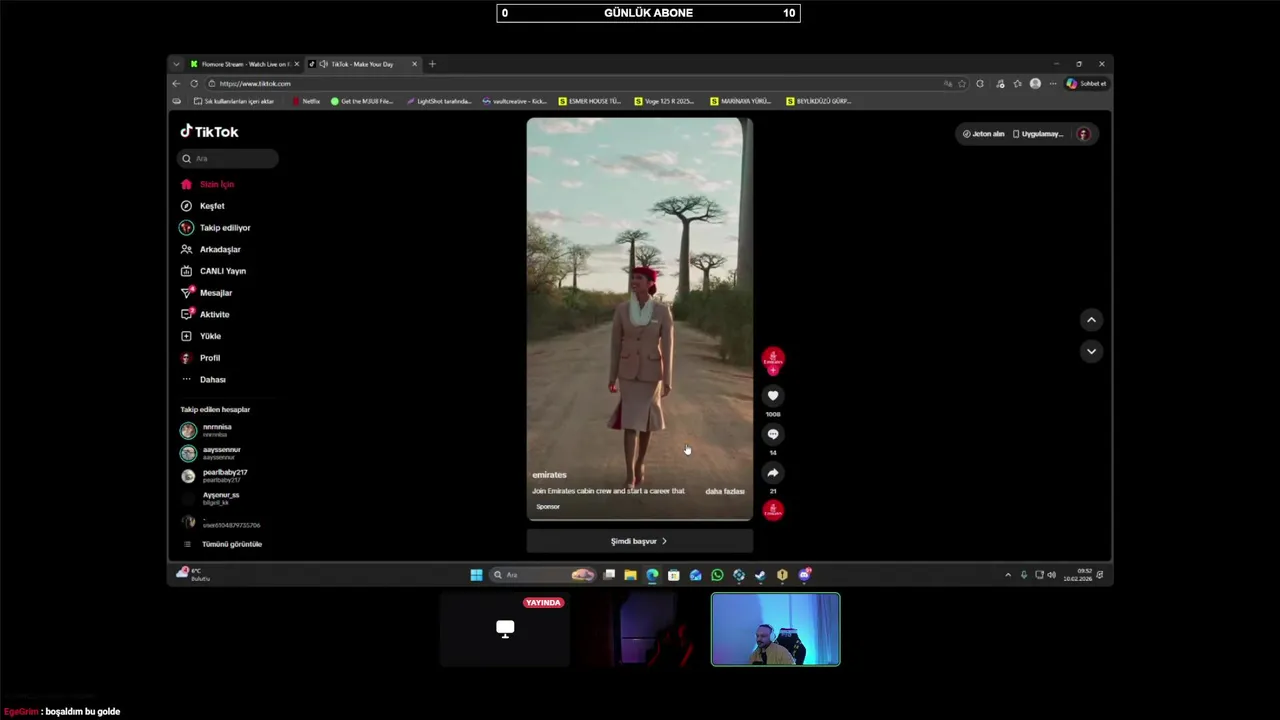Viewport: 1280px width, 720px height.
Task: Click Sohbet et copilot button
Action: 1086,84
